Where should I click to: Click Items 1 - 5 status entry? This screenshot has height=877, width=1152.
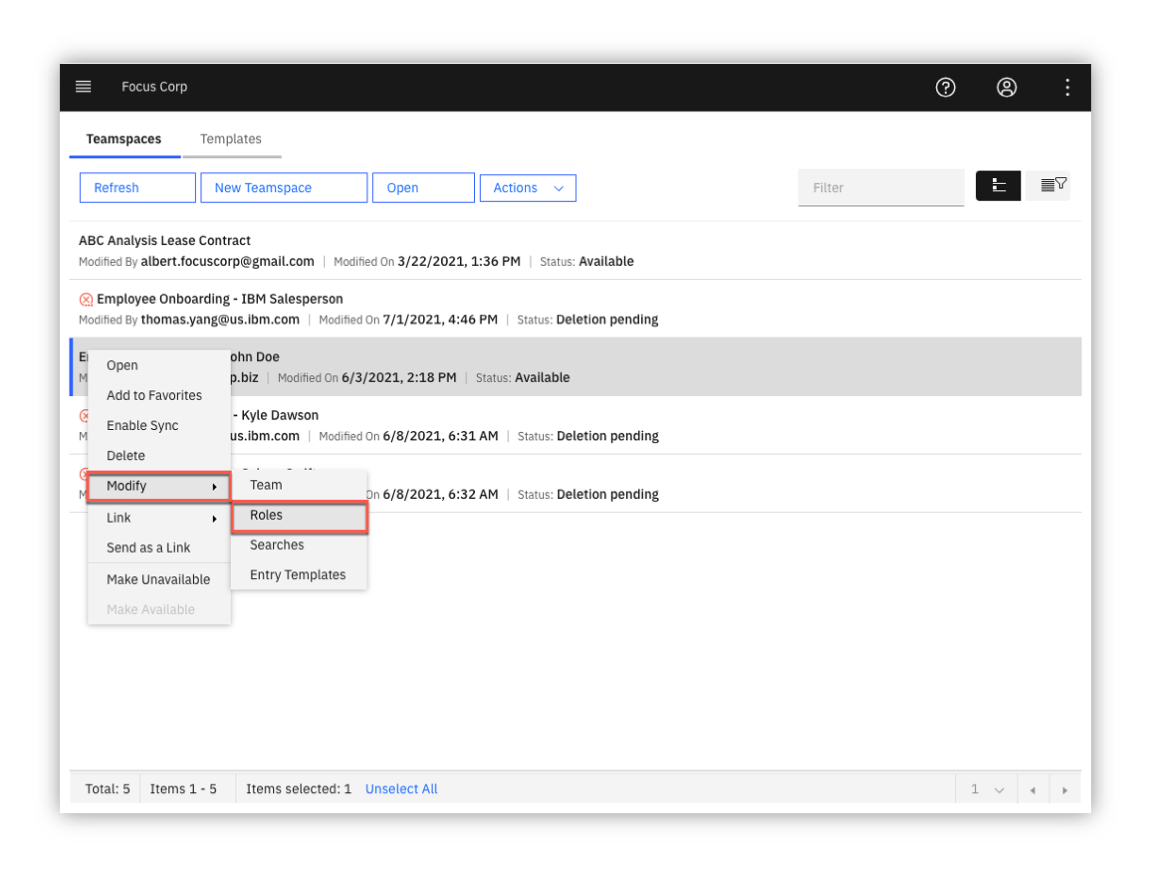pos(184,789)
